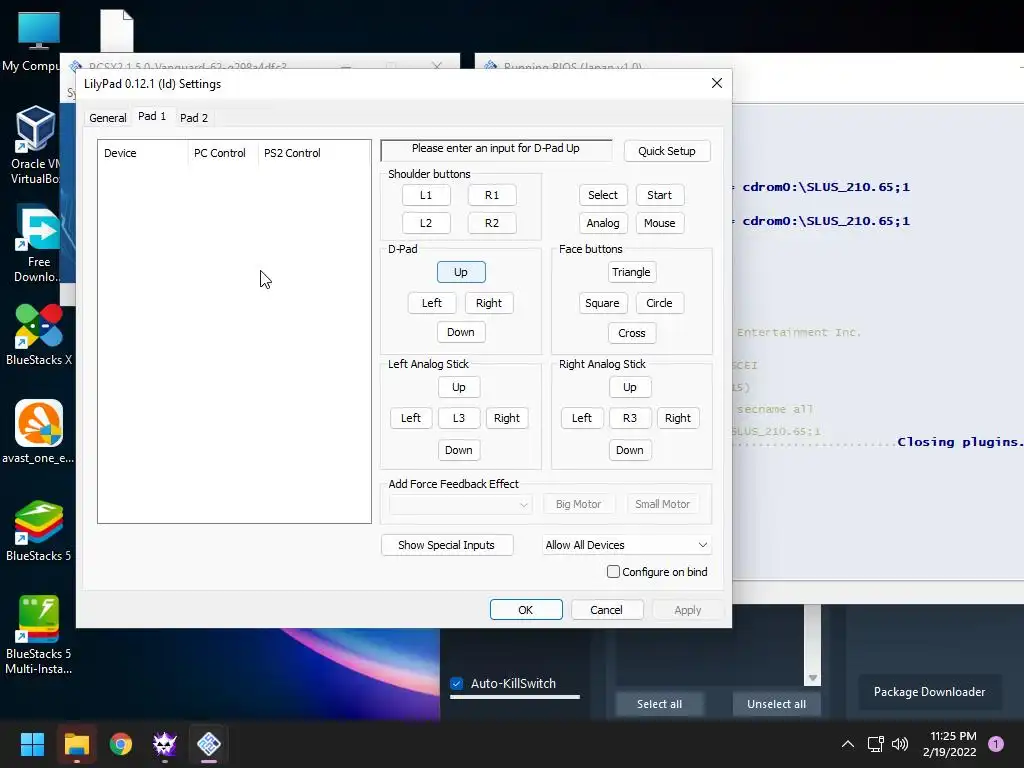Open Free Download Manager desktop shortcut
1024x768 pixels.
[x=38, y=243]
